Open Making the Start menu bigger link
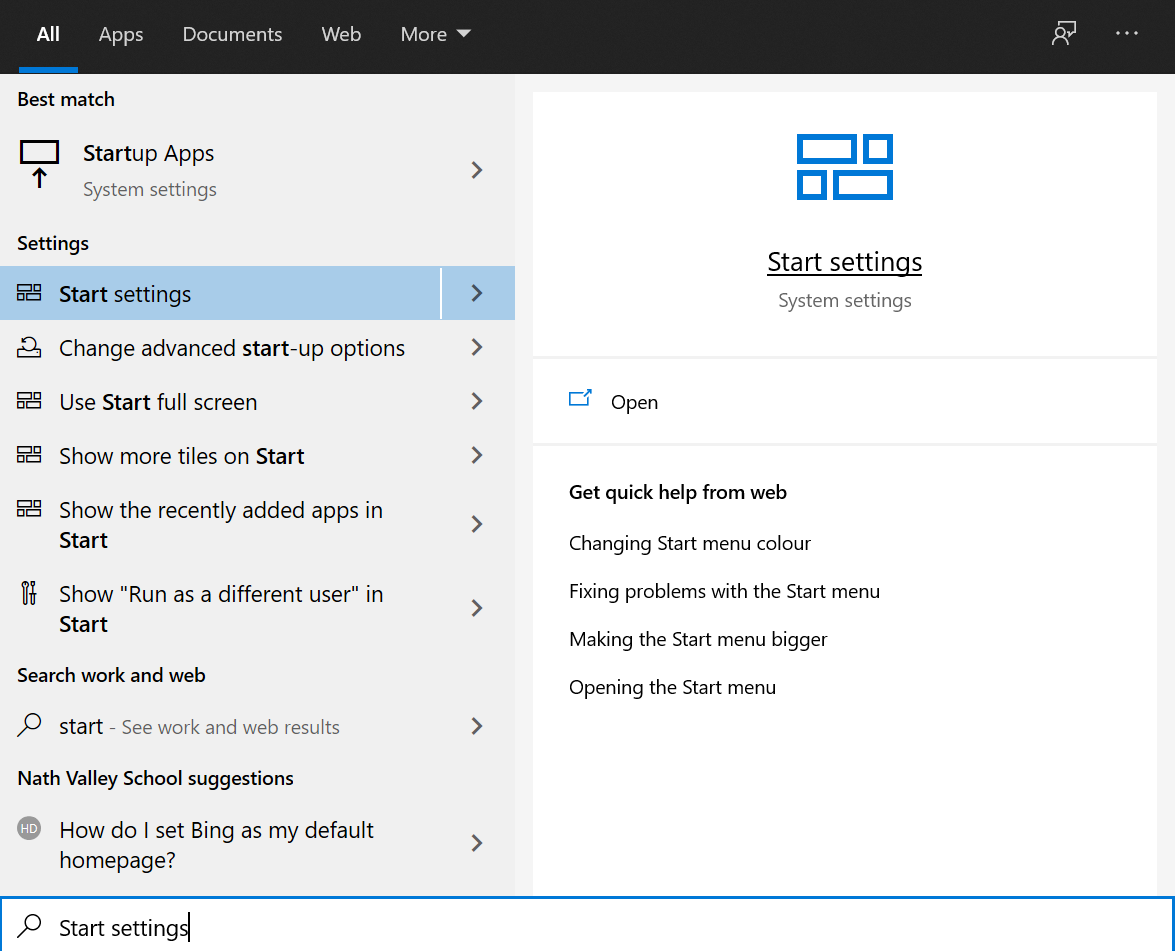This screenshot has height=951, width=1175. [x=698, y=639]
